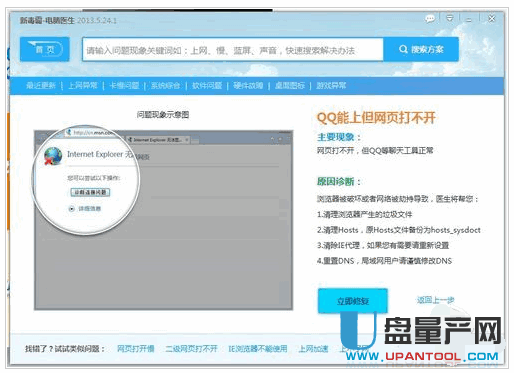Image resolution: width=514 pixels, height=373 pixels.
Task: Click the 4.重置DNS step text
Action: (384, 261)
